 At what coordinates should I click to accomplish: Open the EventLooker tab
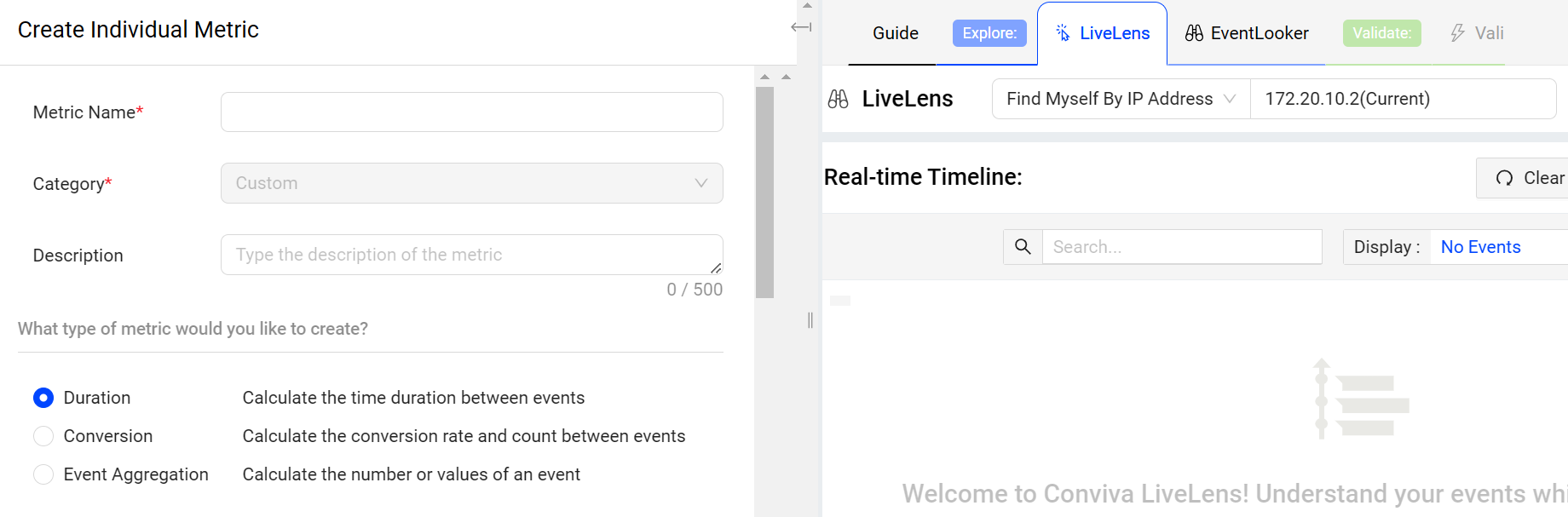tap(1259, 33)
